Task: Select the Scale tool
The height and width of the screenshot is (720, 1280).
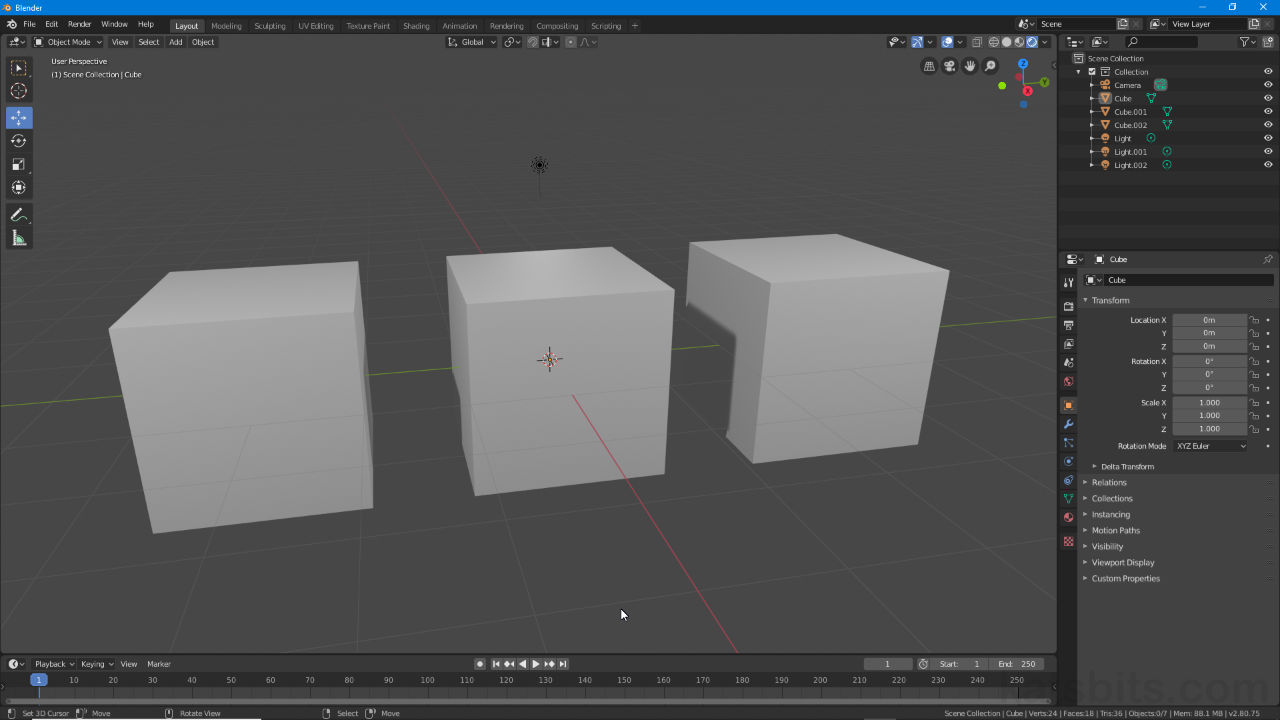Action: (19, 164)
